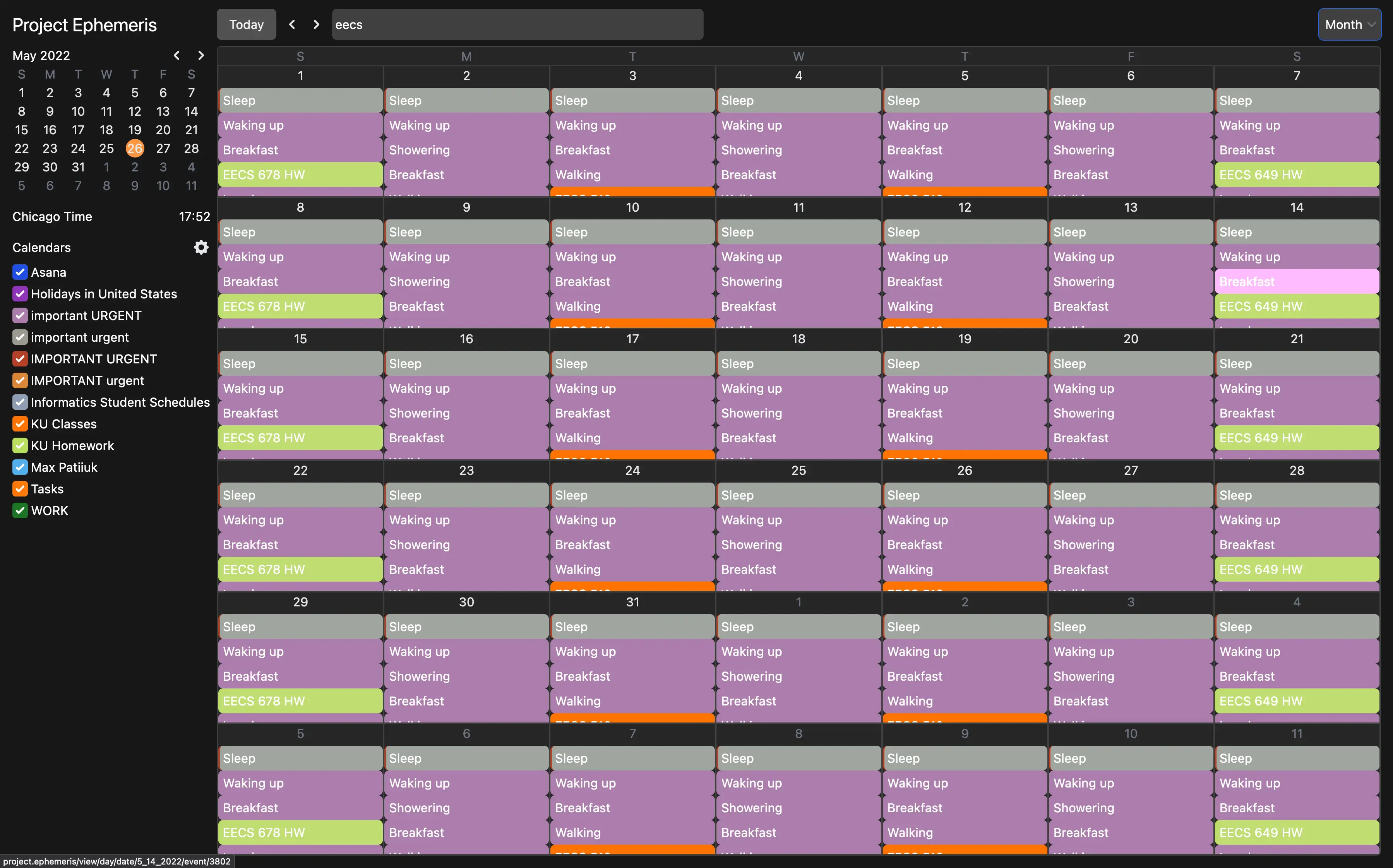Open highlighted Breakfast event on May 14

point(1297,281)
